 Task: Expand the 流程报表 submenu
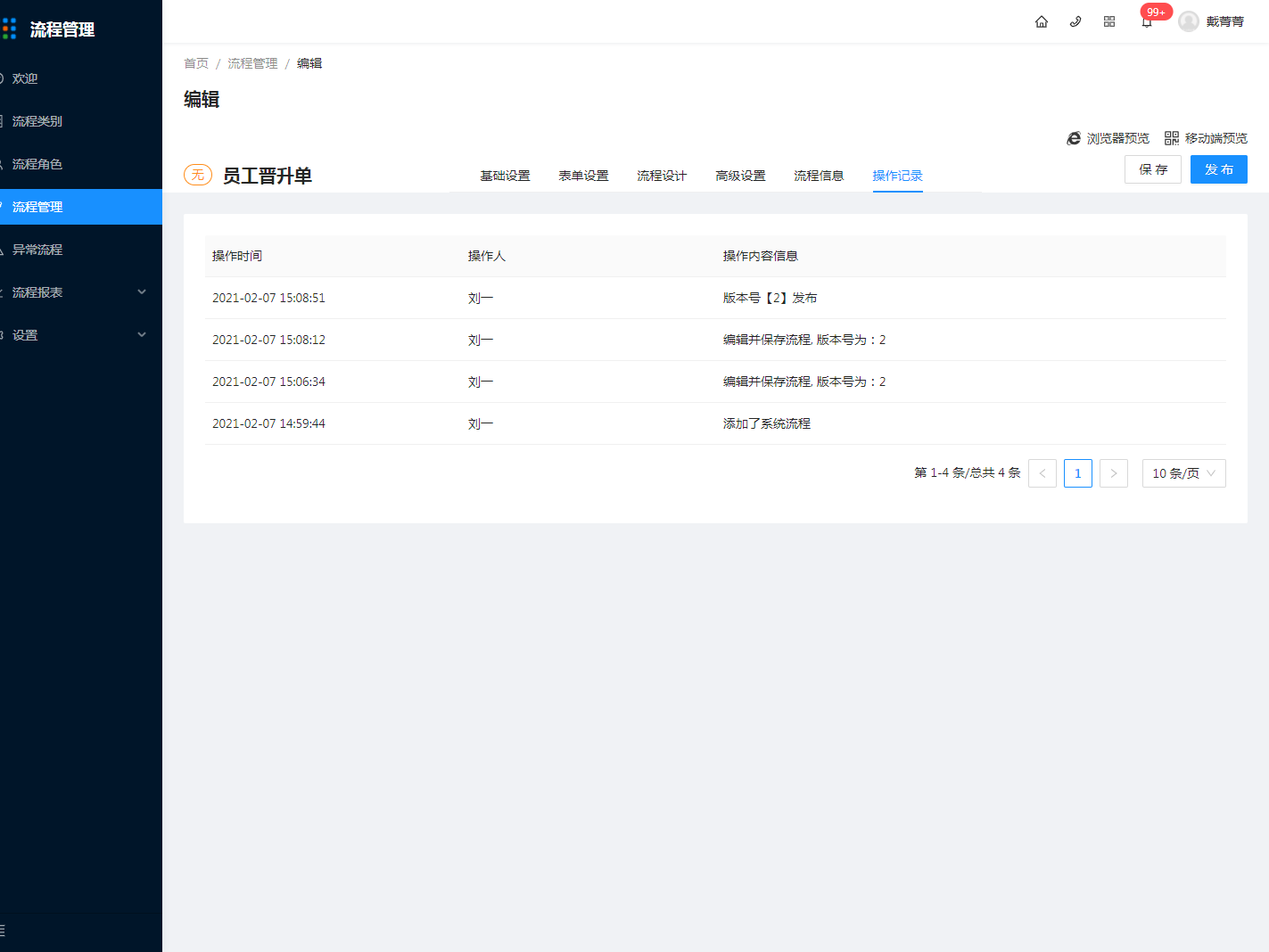(142, 292)
